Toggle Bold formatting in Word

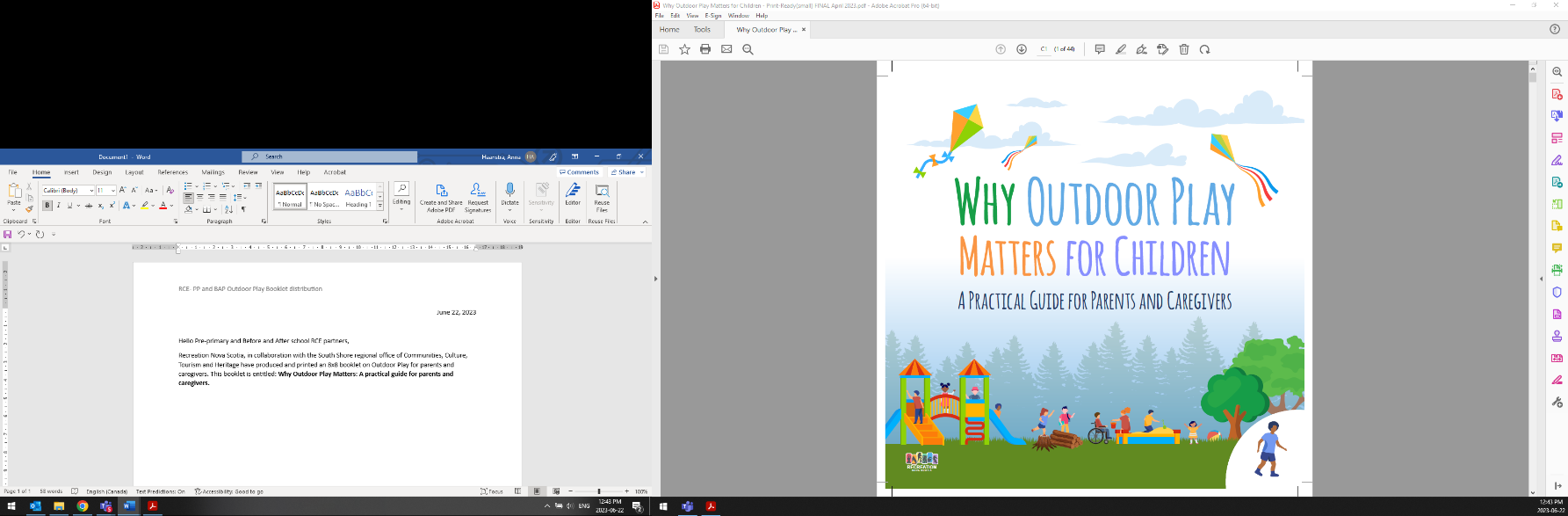(x=47, y=206)
